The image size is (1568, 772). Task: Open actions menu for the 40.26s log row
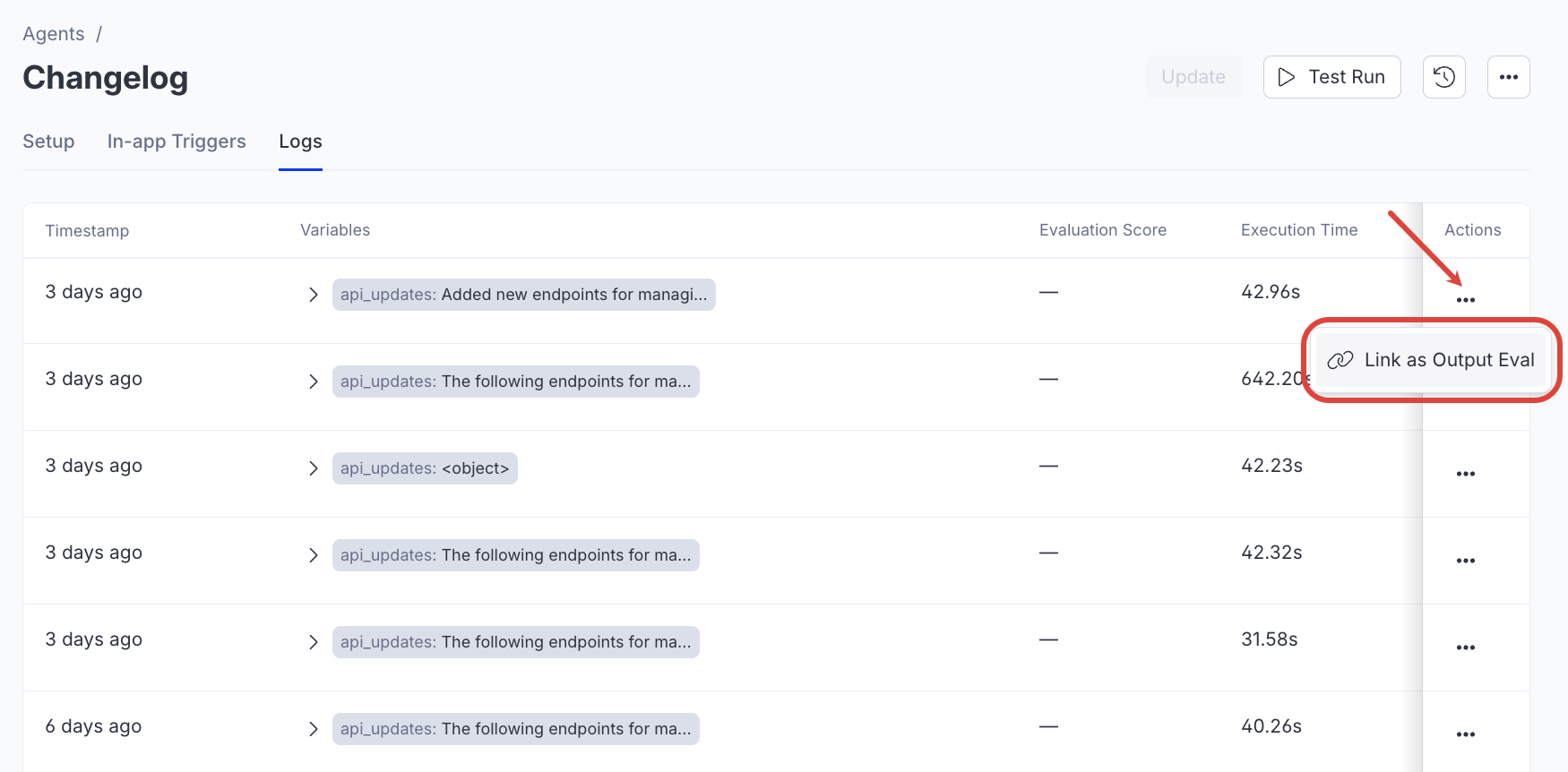(1465, 734)
